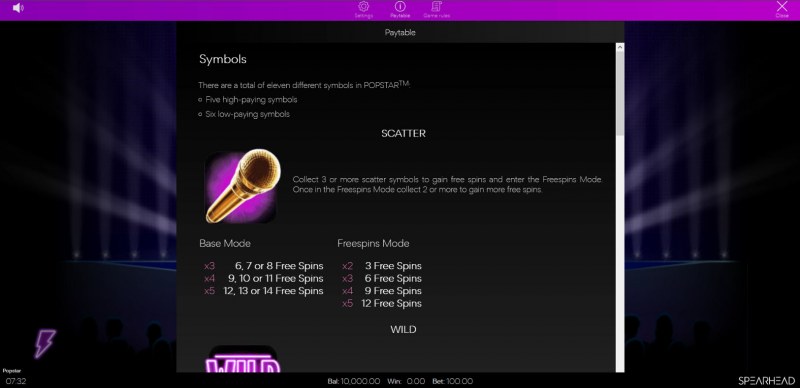Screen dimensions: 800x388
Task: Click '9, 10 or 11 Free Spins' row
Action: pos(263,278)
